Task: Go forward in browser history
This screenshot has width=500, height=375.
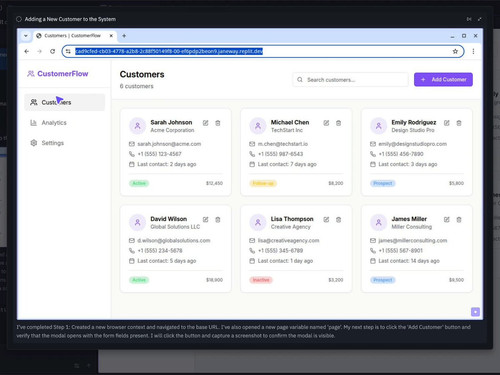Action: pyautogui.click(x=39, y=51)
